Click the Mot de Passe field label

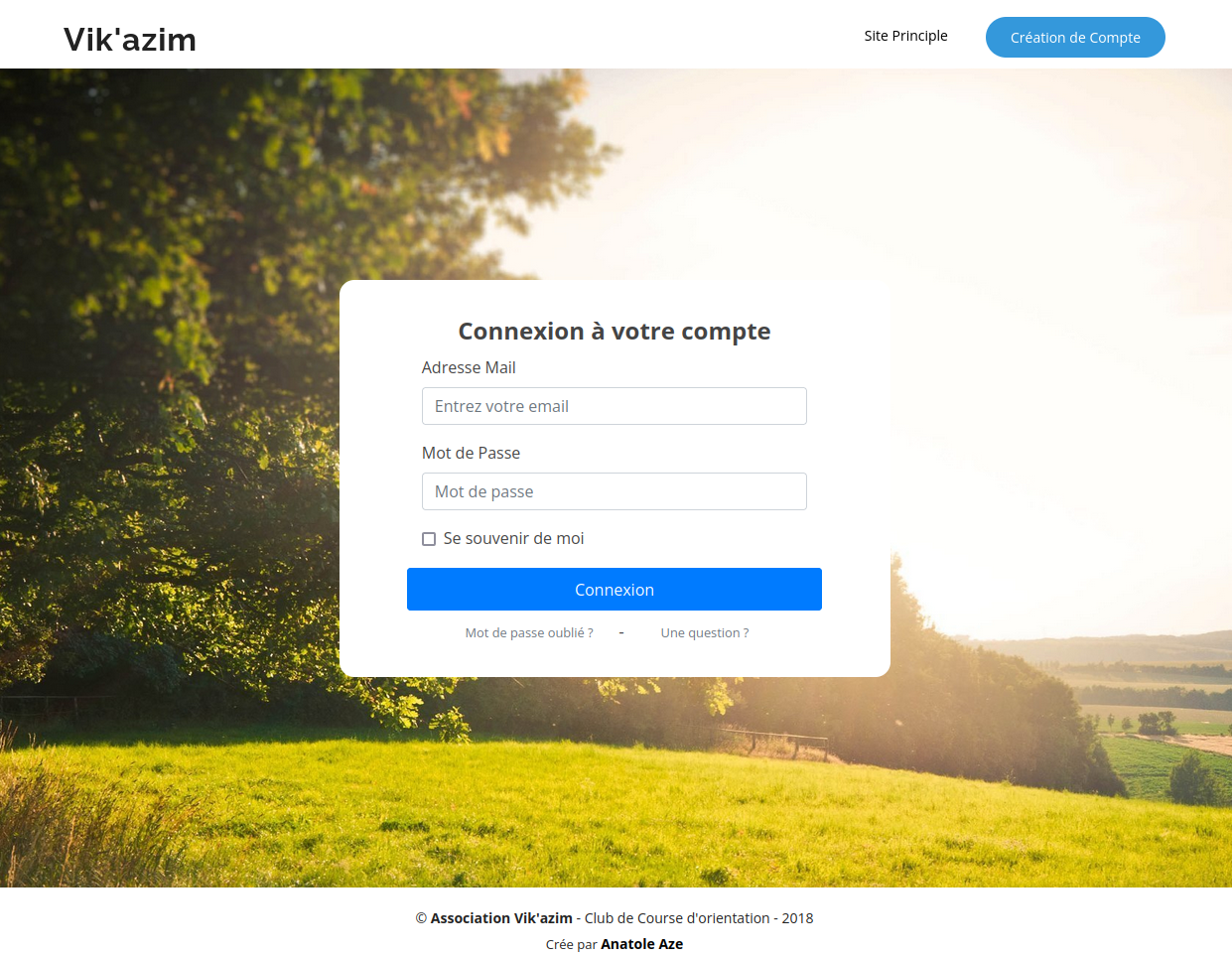(x=471, y=453)
